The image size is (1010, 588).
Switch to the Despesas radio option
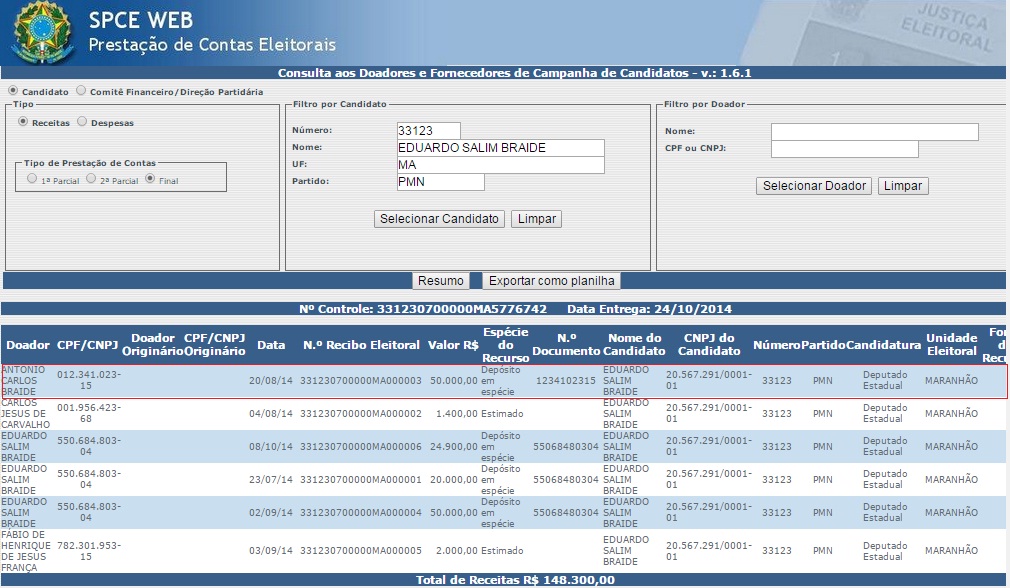(x=82, y=122)
